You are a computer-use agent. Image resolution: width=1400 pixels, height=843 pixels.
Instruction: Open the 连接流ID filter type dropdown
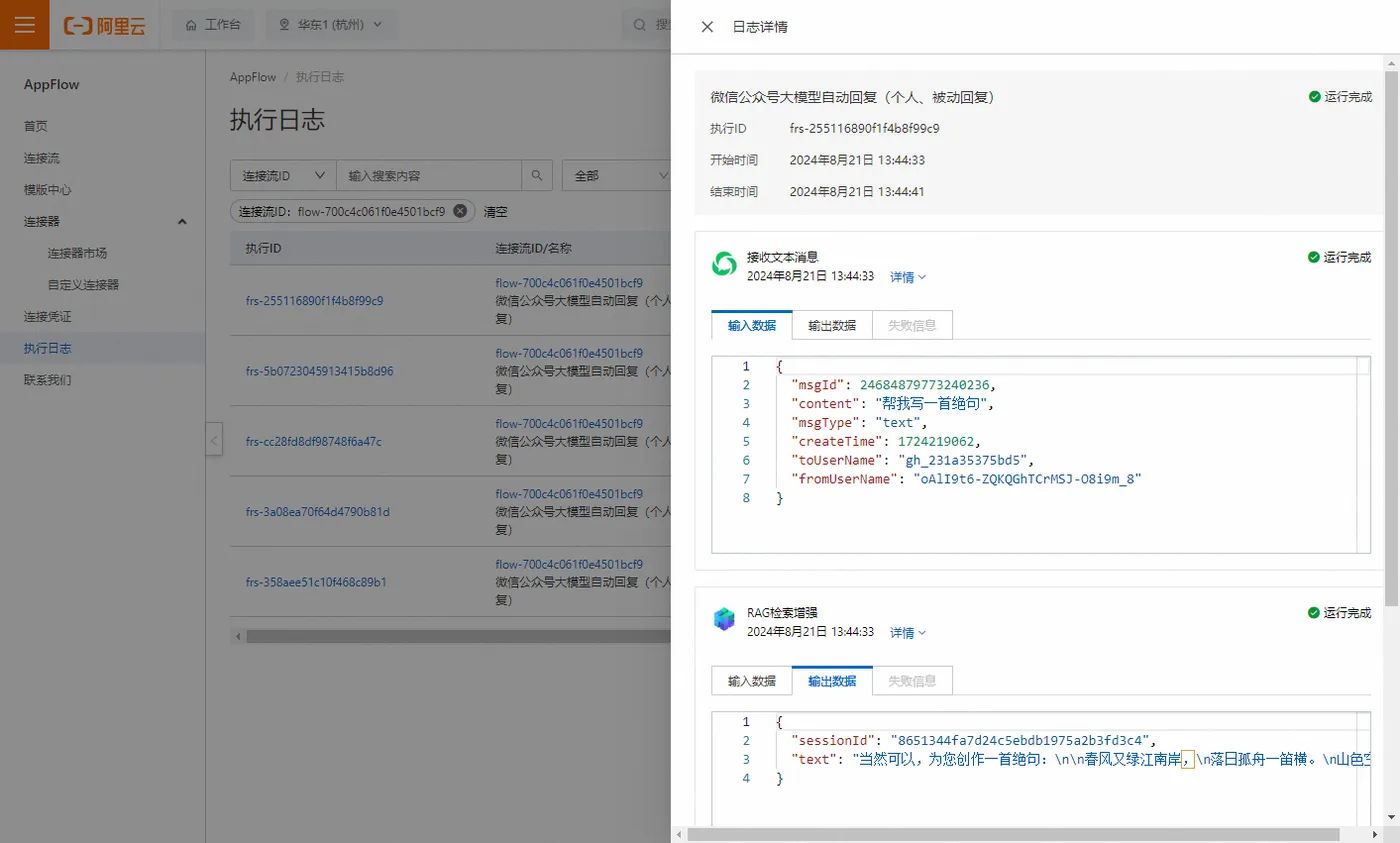[x=283, y=175]
